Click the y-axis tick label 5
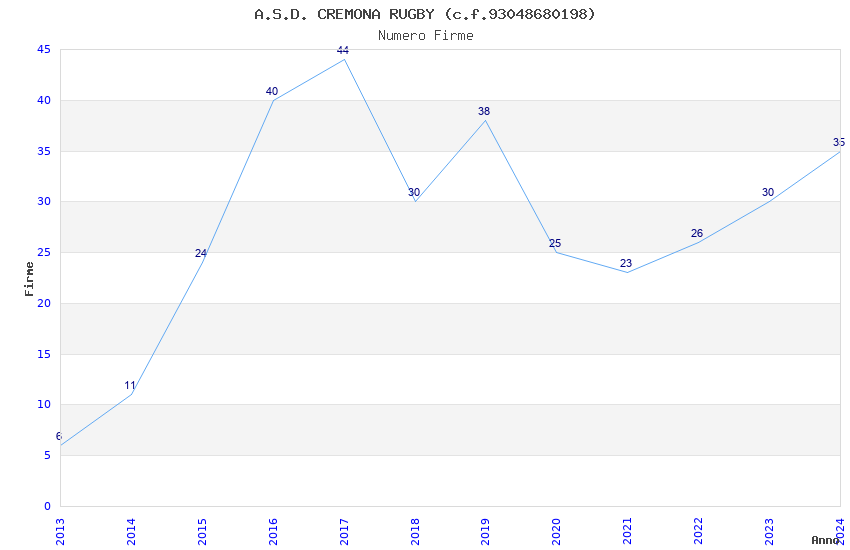The image size is (850, 550). point(47,455)
